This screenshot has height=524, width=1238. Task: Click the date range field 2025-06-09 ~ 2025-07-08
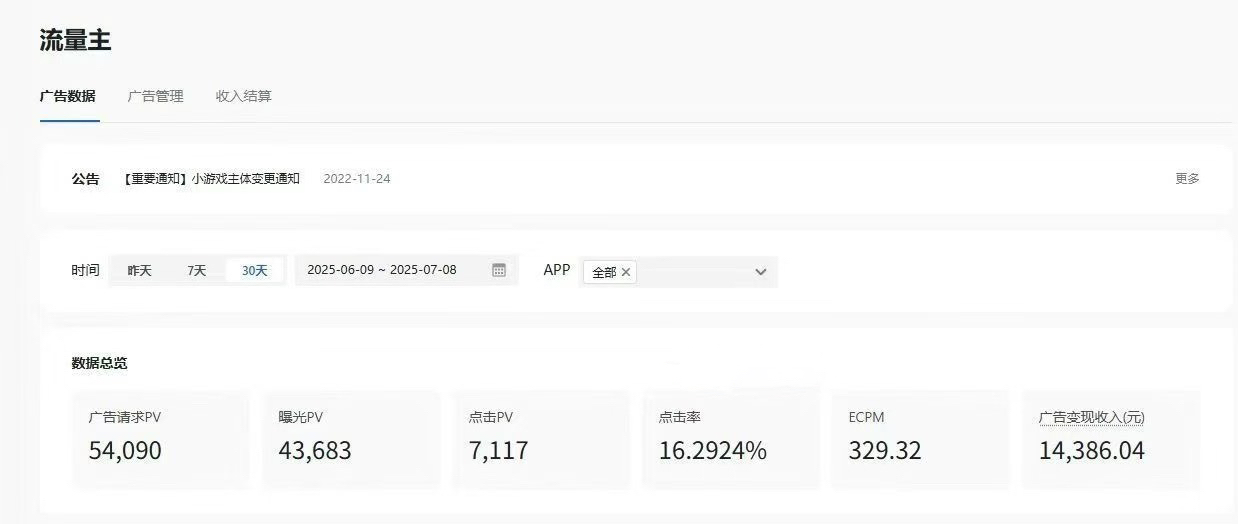[407, 270]
